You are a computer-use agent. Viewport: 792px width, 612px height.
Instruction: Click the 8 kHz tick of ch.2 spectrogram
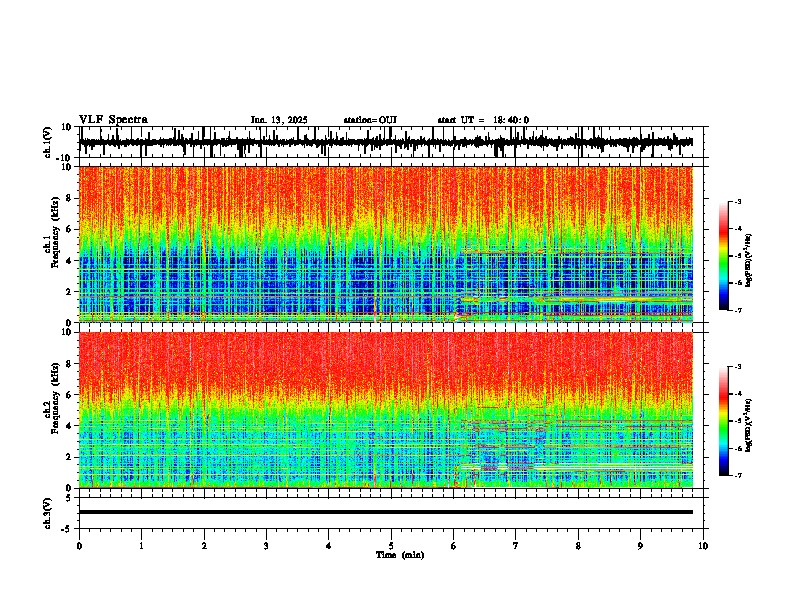click(70, 364)
